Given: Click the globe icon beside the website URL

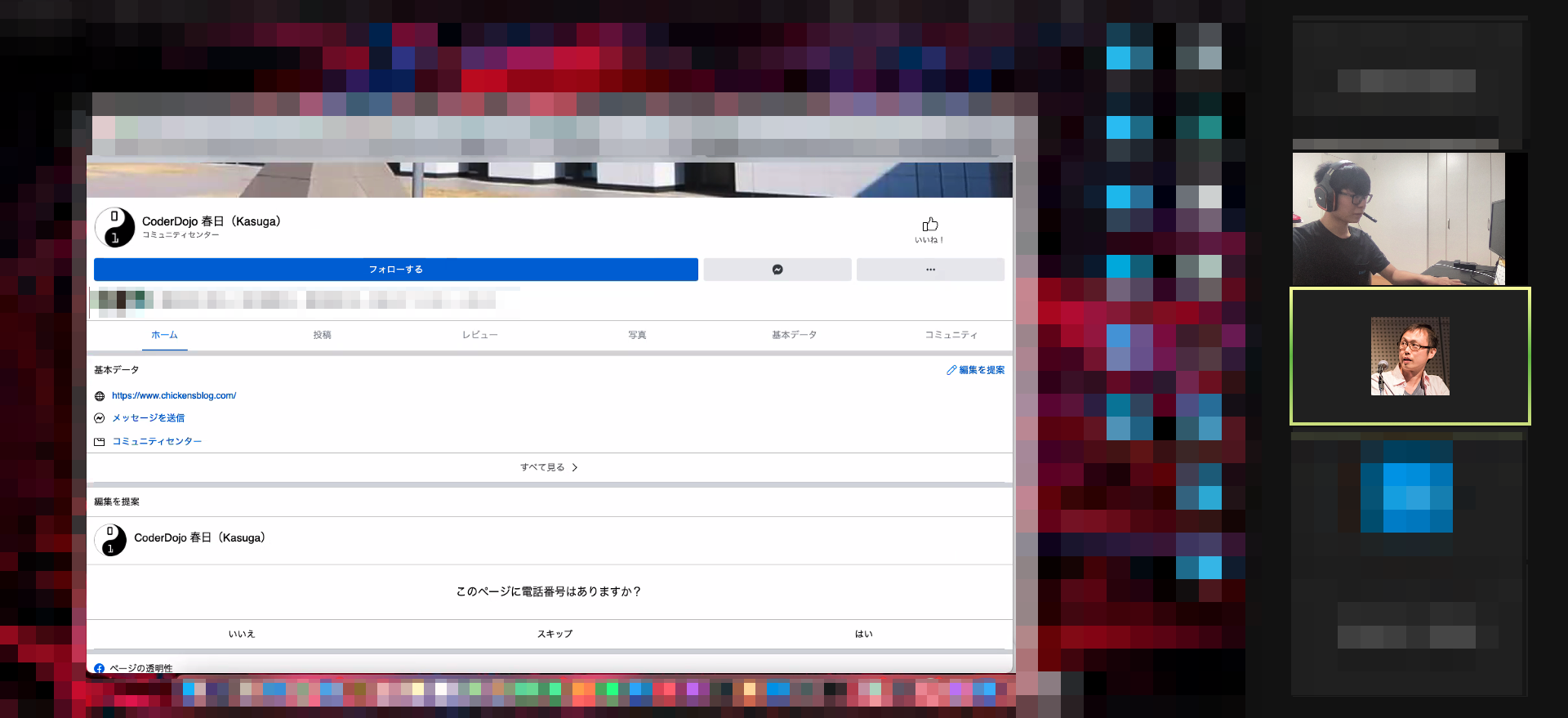Looking at the screenshot, I should coord(100,396).
